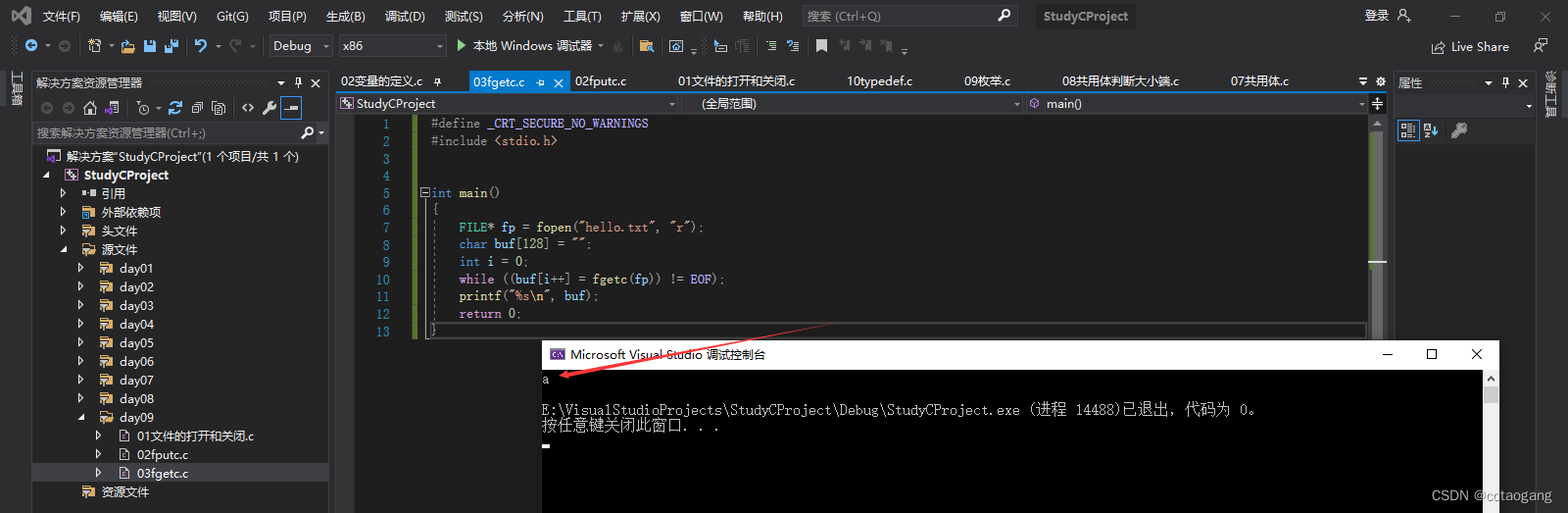Click the 登录 sign-in link
The height and width of the screenshot is (513, 1568).
(x=1377, y=16)
